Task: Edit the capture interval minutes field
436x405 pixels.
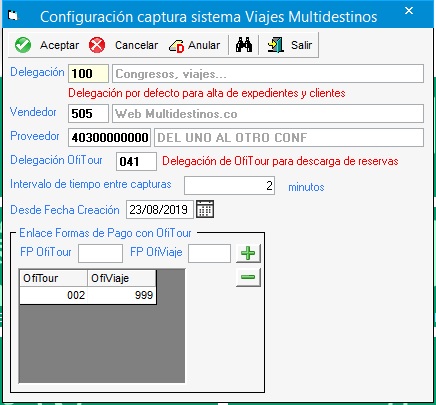Action: [229, 186]
